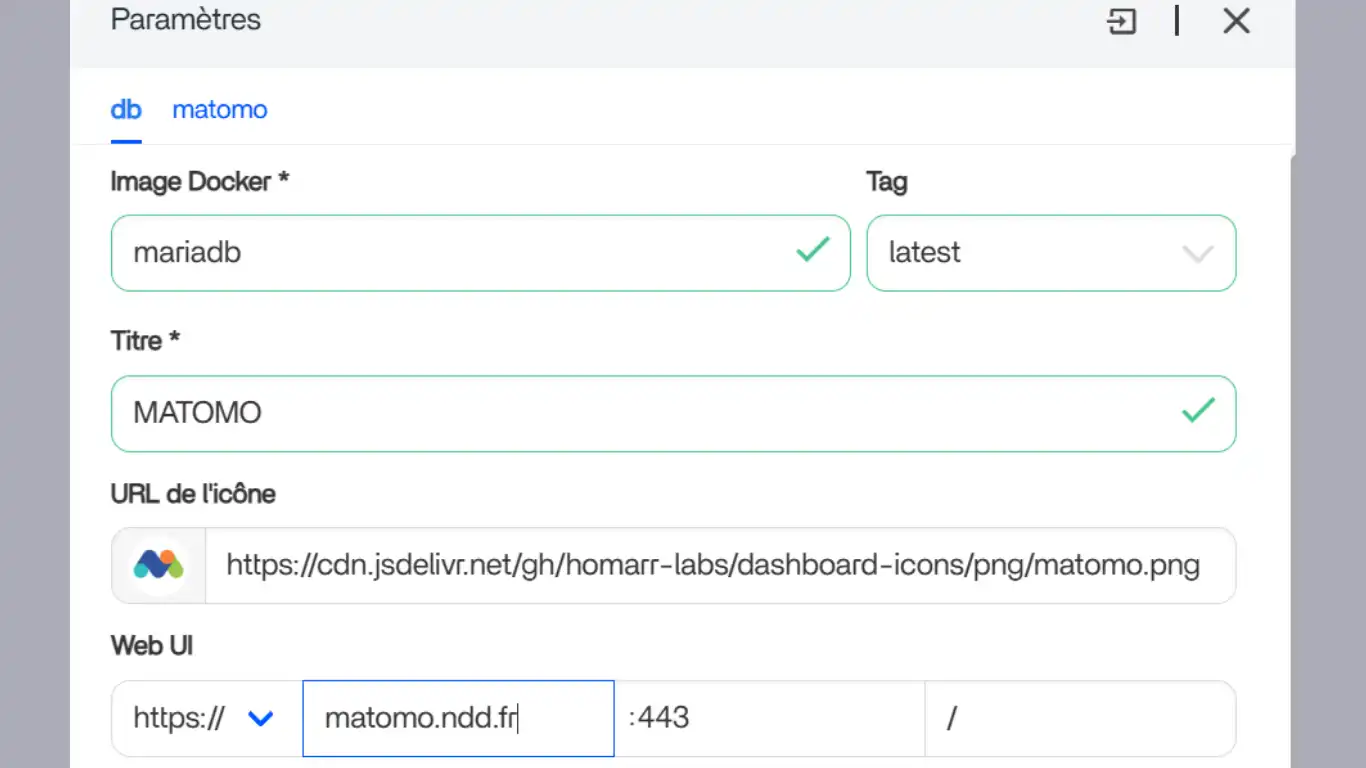This screenshot has width=1366, height=768.
Task: Click the Image Docker field containing mariadb
Action: (x=450, y=253)
